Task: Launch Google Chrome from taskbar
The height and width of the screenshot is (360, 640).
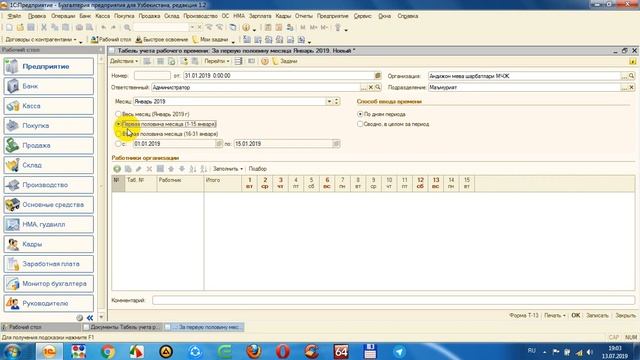Action: 108,351
